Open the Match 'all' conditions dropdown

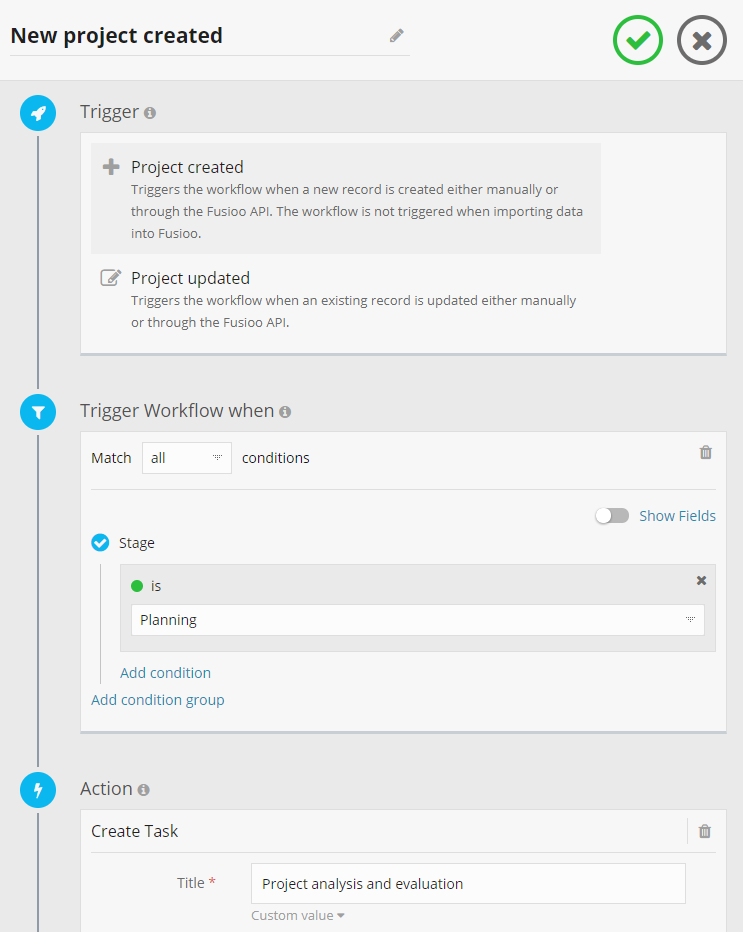point(187,458)
